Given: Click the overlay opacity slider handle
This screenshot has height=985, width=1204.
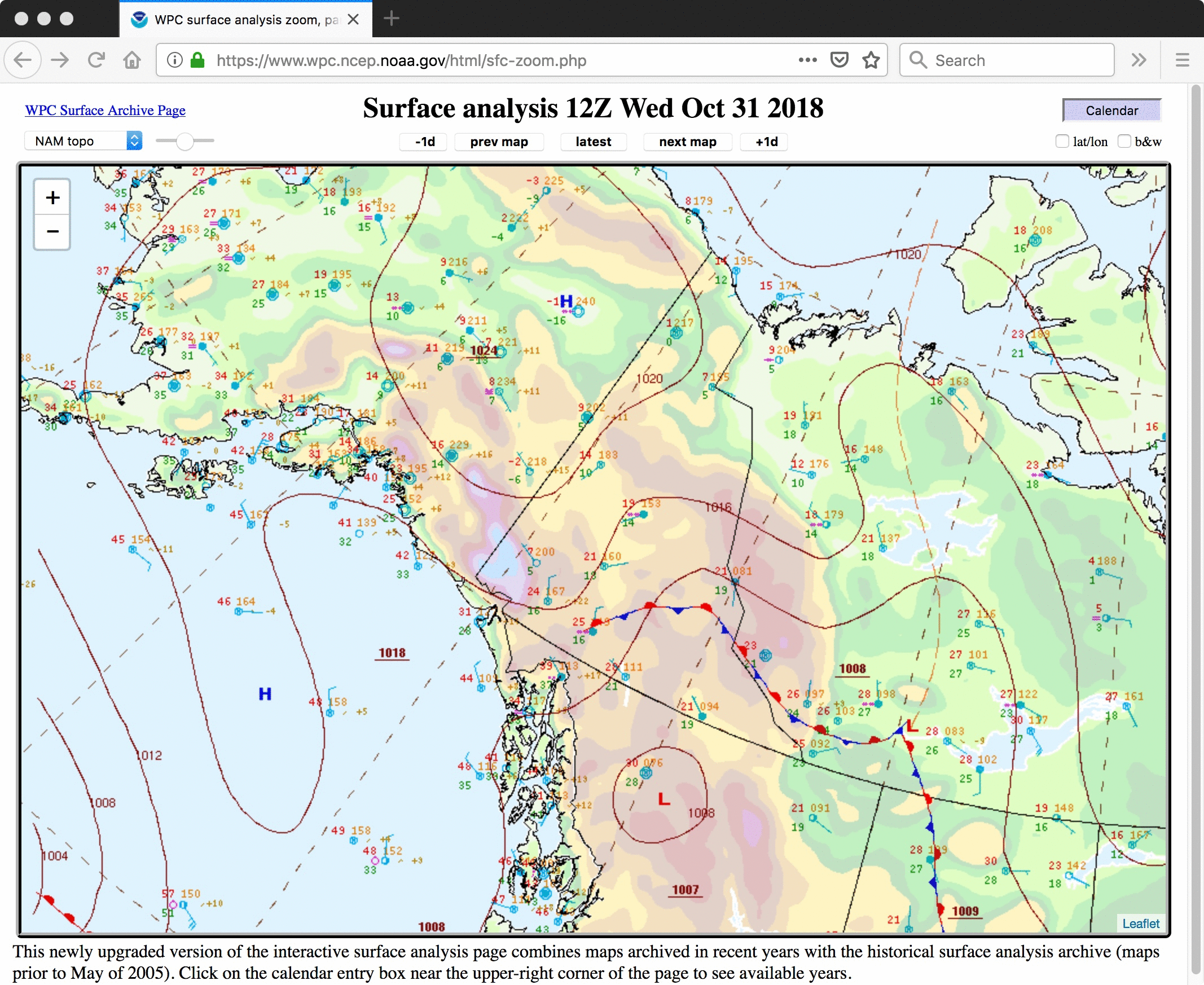Looking at the screenshot, I should [184, 141].
